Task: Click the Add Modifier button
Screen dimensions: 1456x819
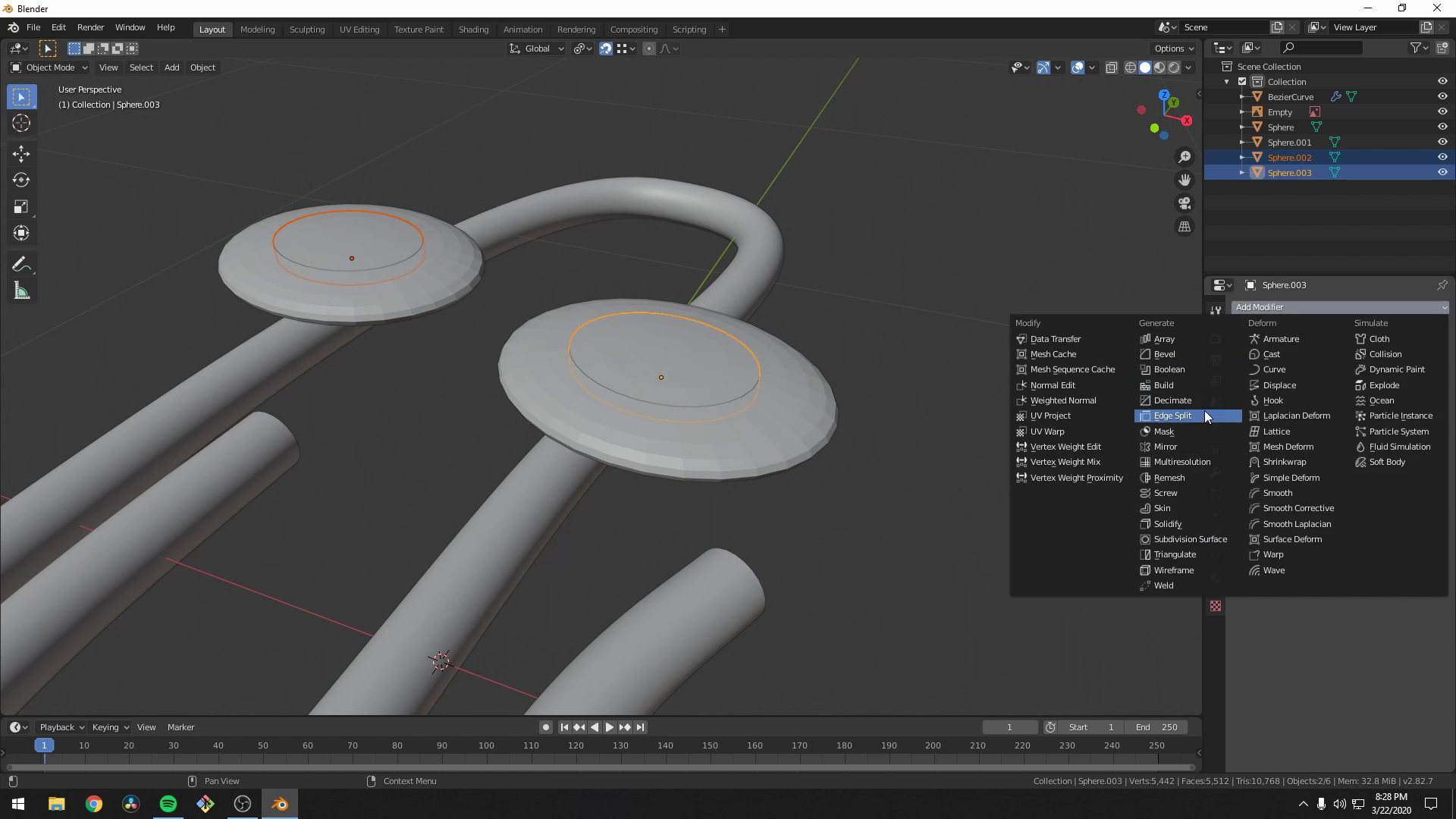Action: click(1339, 307)
